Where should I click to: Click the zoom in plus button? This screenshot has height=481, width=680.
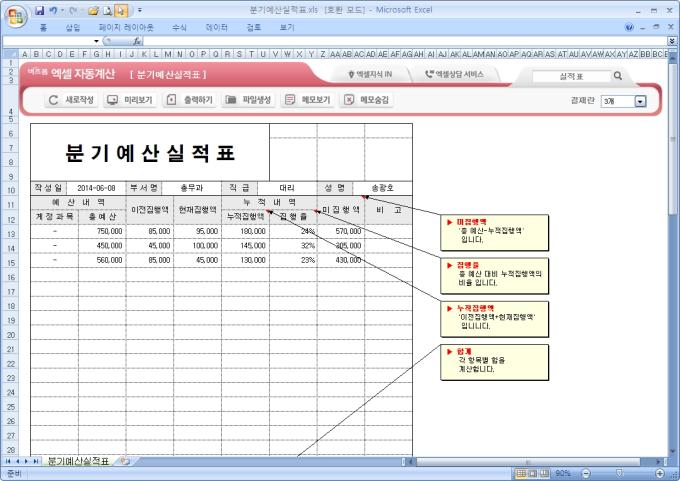tap(660, 473)
